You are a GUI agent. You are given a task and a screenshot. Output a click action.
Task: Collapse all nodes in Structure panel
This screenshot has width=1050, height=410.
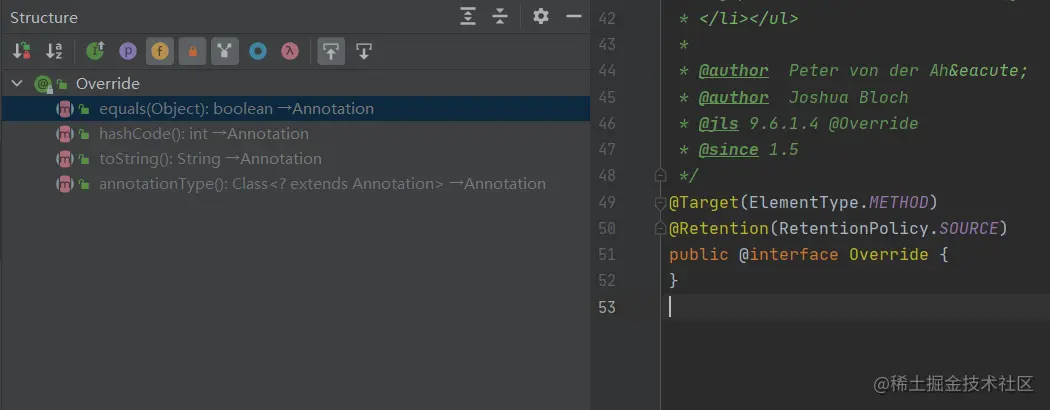tap(500, 17)
